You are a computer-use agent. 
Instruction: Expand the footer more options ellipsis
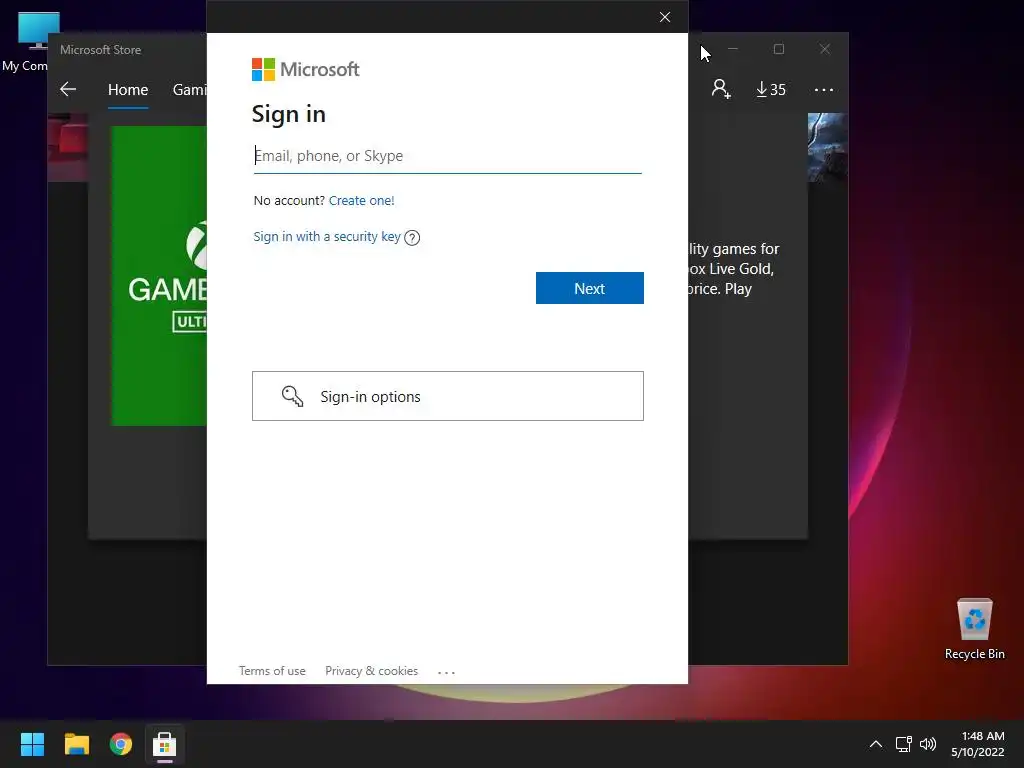click(446, 672)
